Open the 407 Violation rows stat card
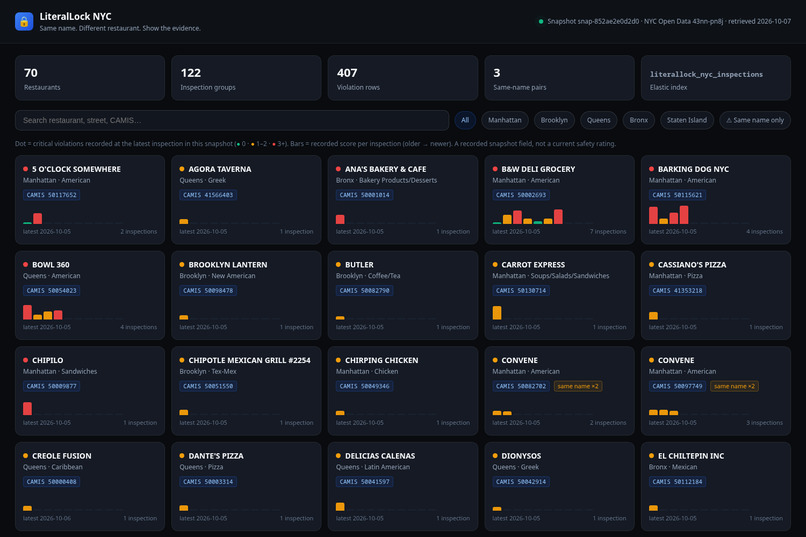This screenshot has width=806, height=537. point(402,78)
